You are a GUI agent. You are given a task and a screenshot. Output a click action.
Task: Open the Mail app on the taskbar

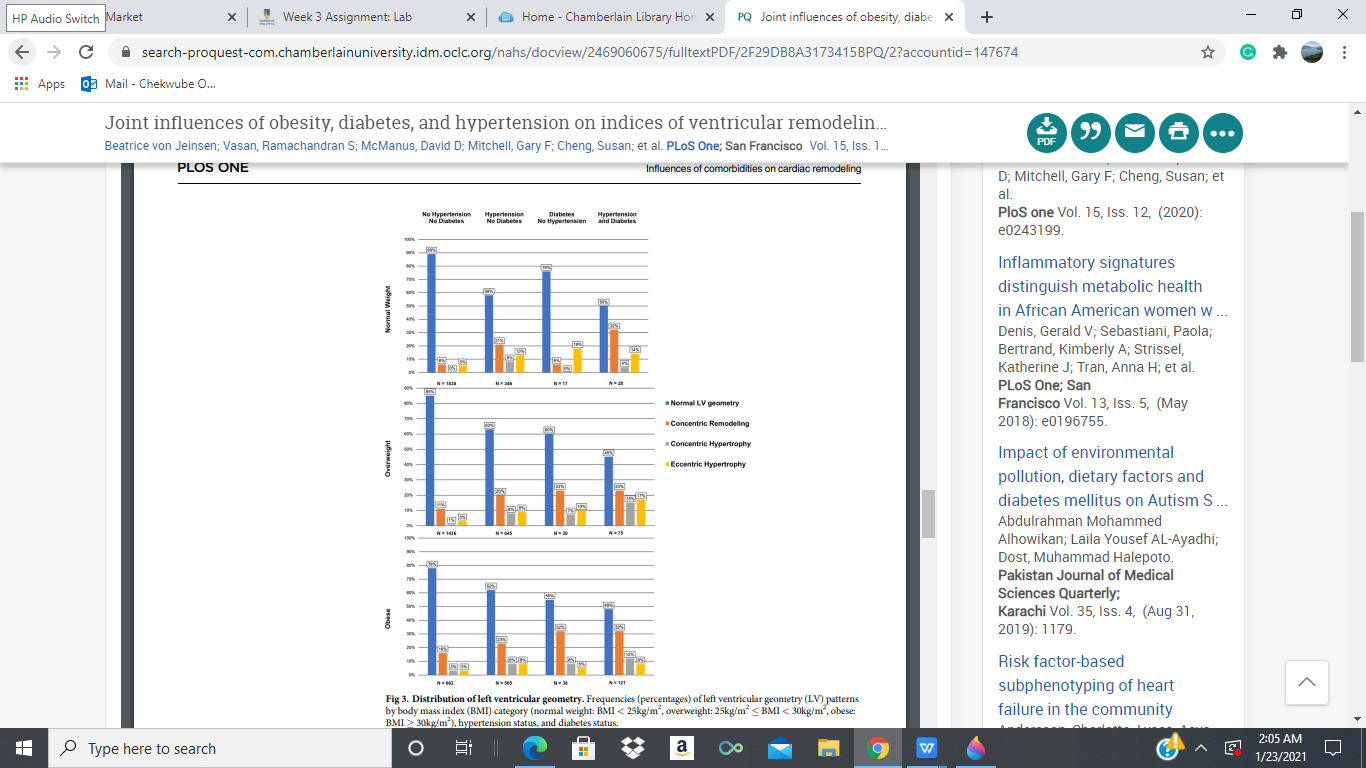[780, 748]
